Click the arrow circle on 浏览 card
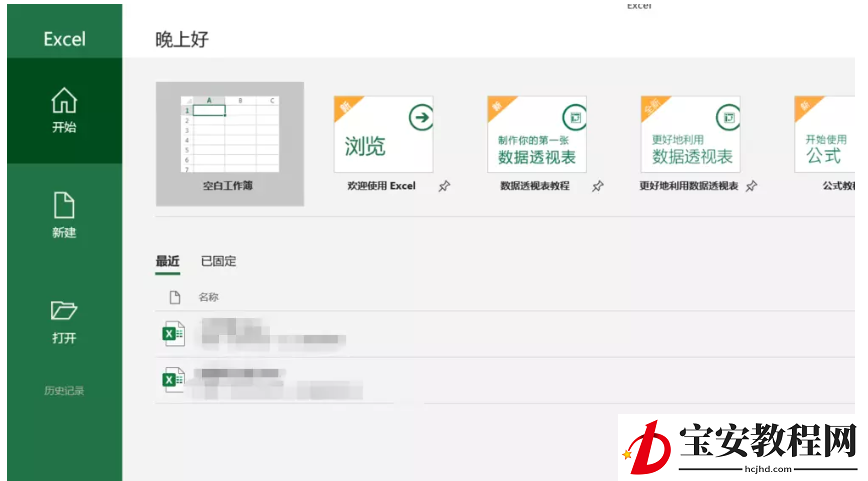 [421, 117]
